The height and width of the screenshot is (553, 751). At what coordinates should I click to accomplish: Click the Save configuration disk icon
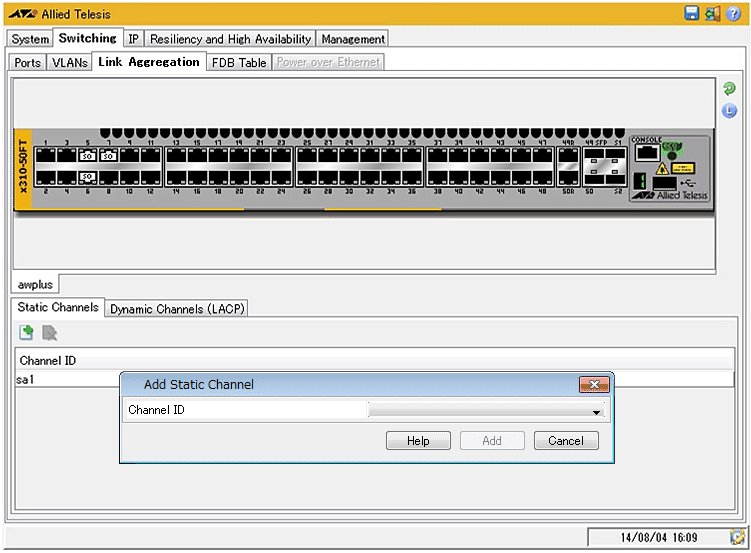point(691,13)
